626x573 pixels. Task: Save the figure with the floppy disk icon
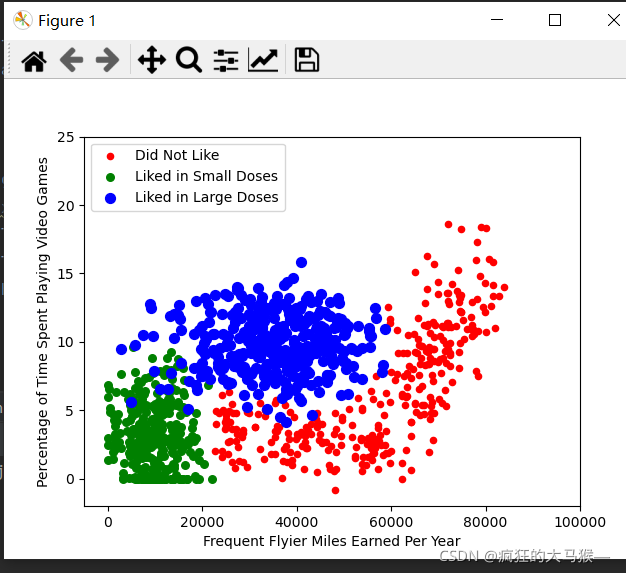307,60
